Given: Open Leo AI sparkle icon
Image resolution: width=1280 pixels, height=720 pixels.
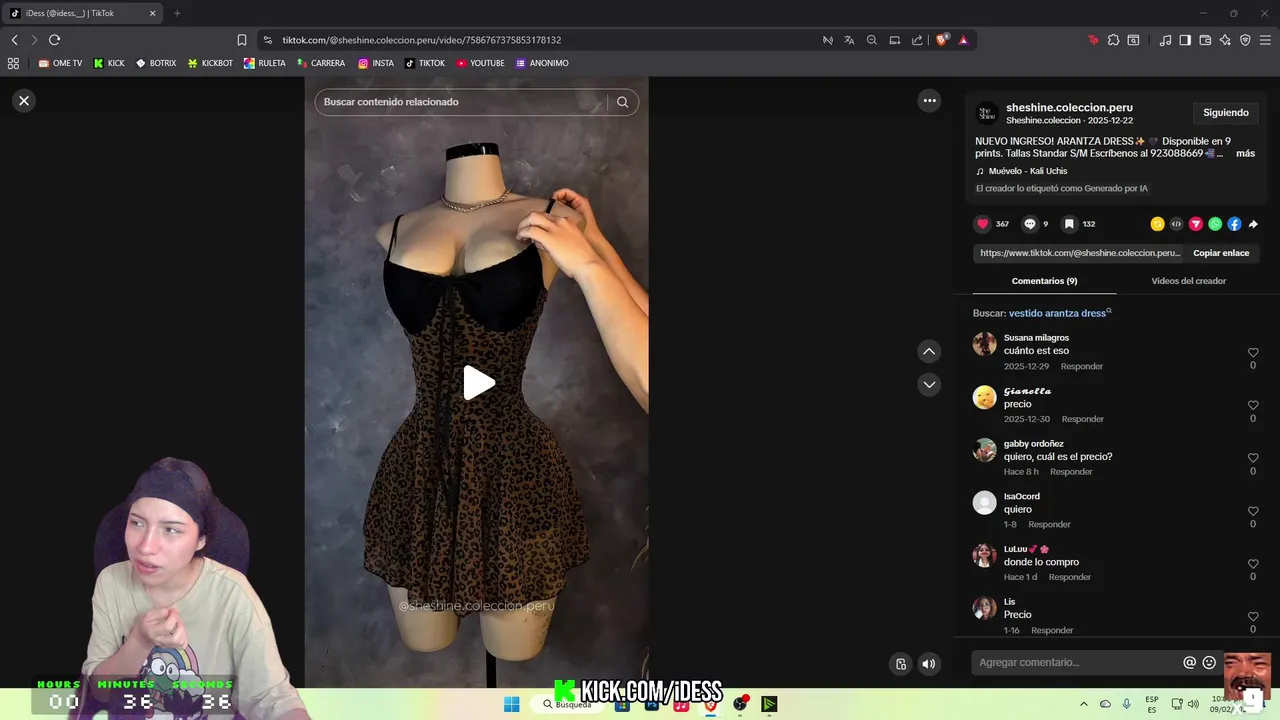Looking at the screenshot, I should (1225, 40).
